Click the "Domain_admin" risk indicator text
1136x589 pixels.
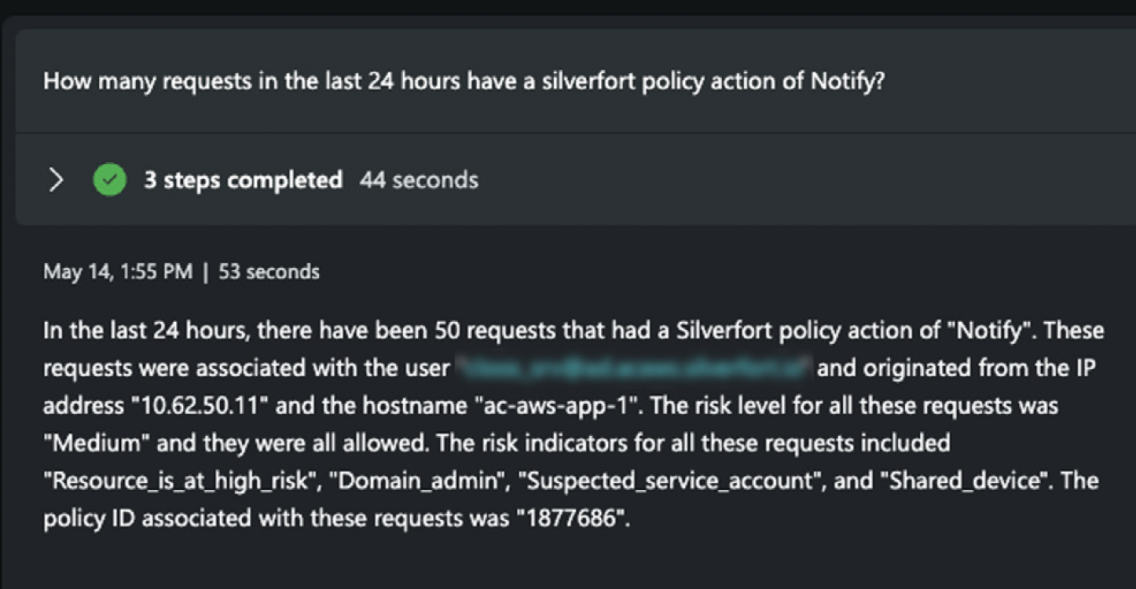click(x=422, y=480)
